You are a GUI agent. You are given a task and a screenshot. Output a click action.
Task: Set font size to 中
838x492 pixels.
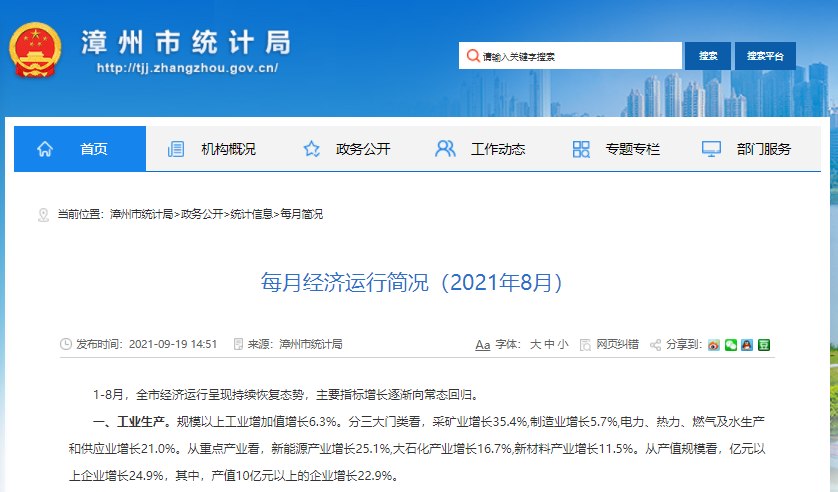(549, 345)
